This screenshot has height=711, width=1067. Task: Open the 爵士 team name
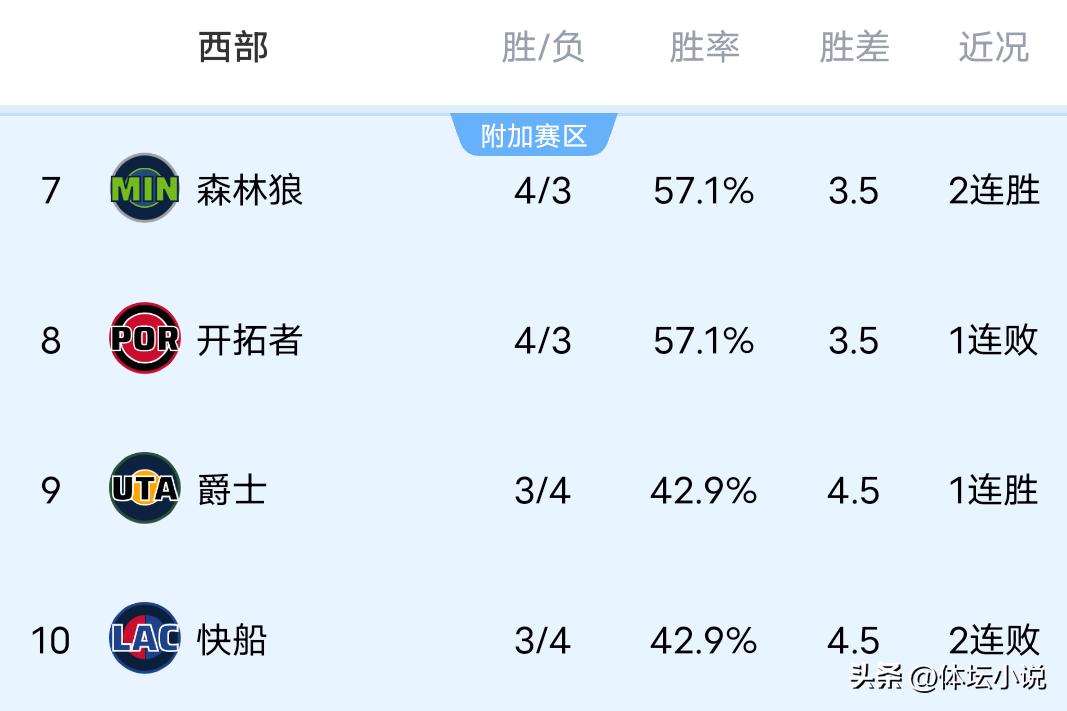[232, 490]
